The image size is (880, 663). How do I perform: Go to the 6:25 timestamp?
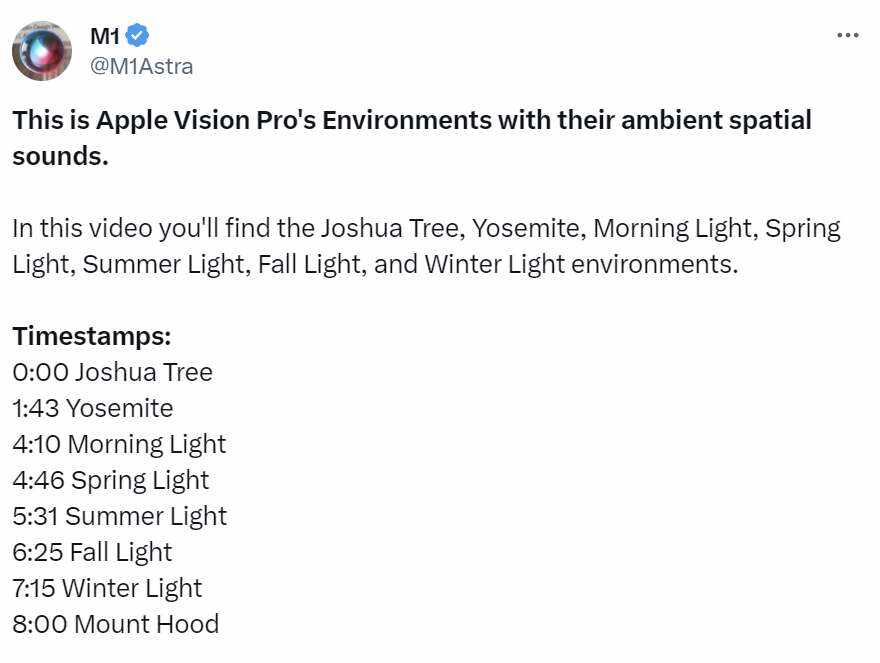(x=38, y=552)
